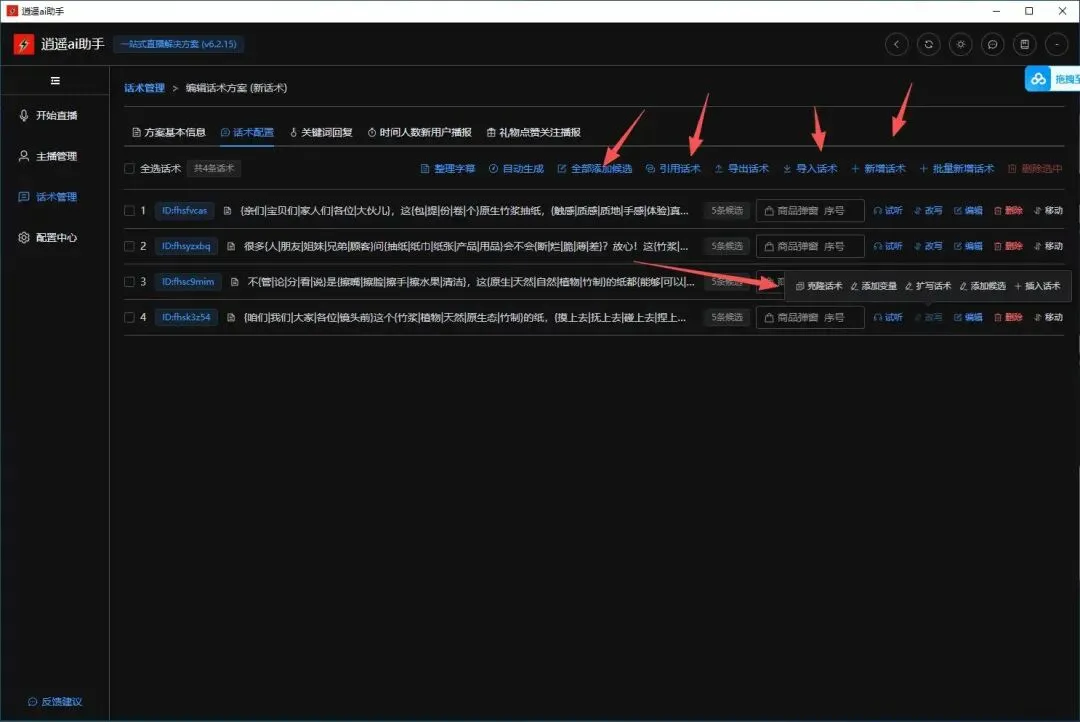Click the ID:fhsc9mim tag
This screenshot has height=722, width=1080.
tap(188, 282)
